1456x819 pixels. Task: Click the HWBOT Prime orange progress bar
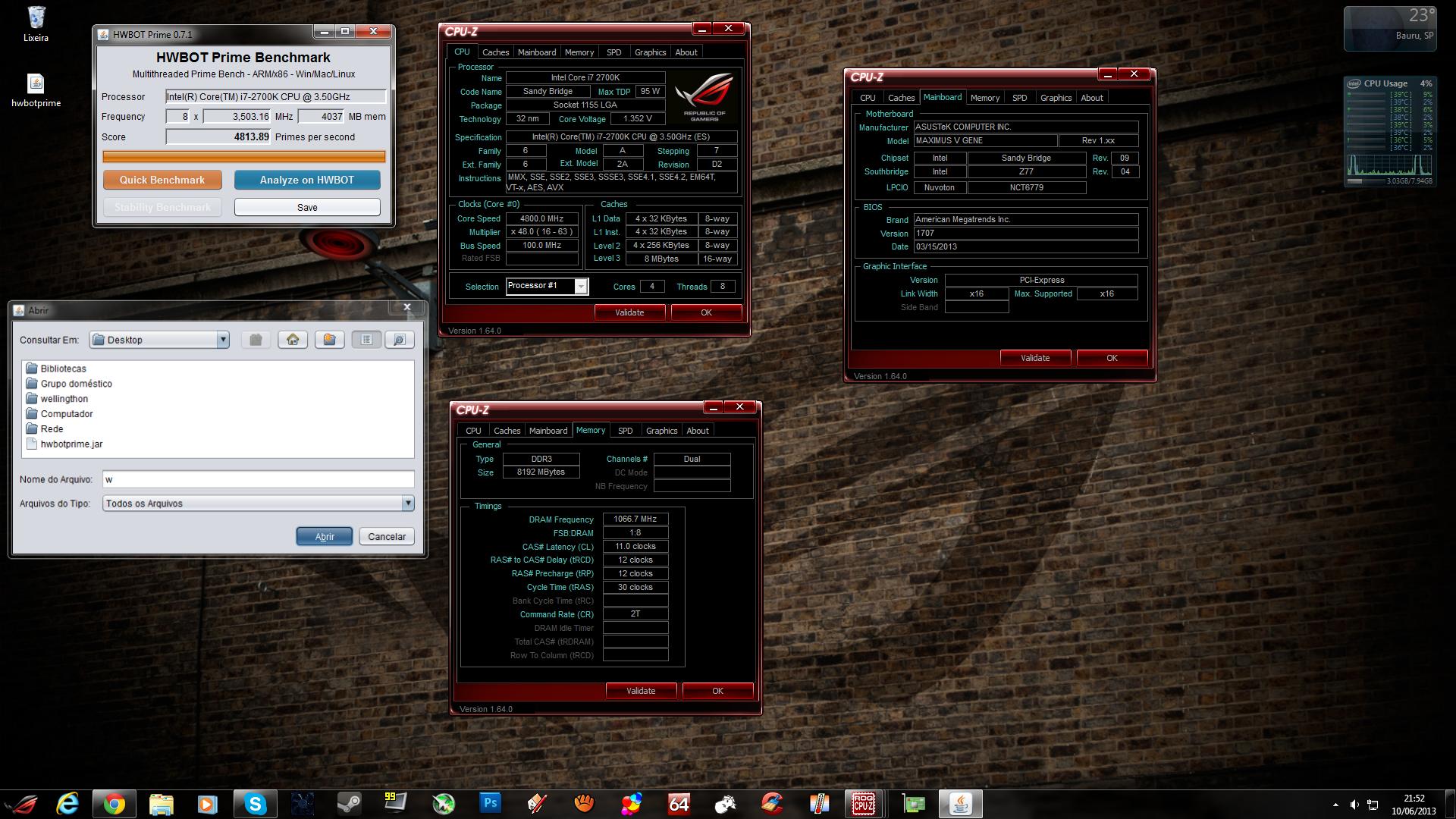(244, 157)
